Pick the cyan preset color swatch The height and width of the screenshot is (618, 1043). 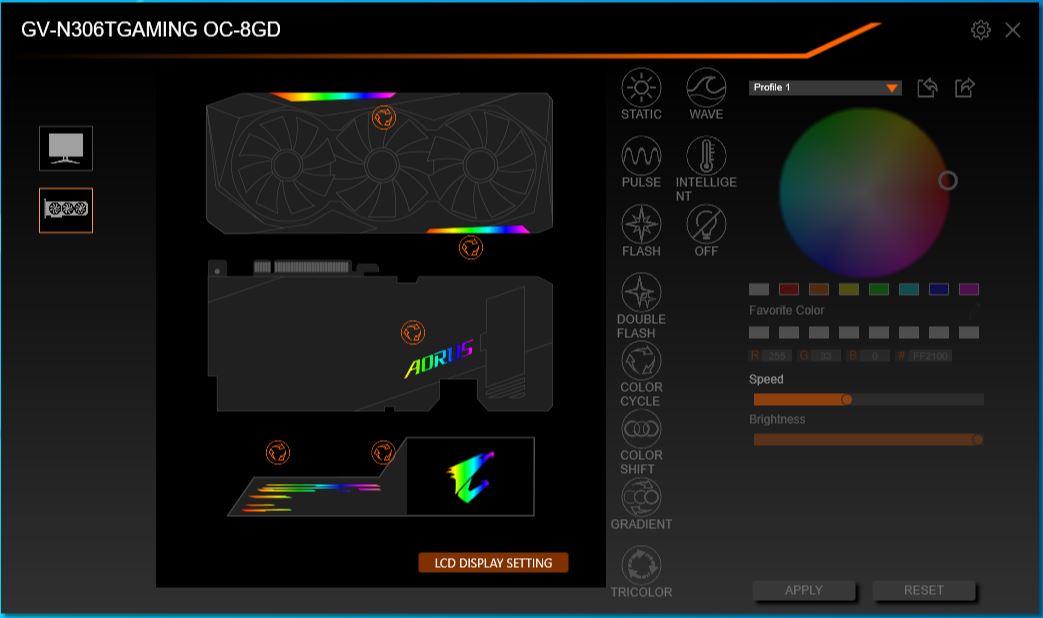click(x=909, y=289)
